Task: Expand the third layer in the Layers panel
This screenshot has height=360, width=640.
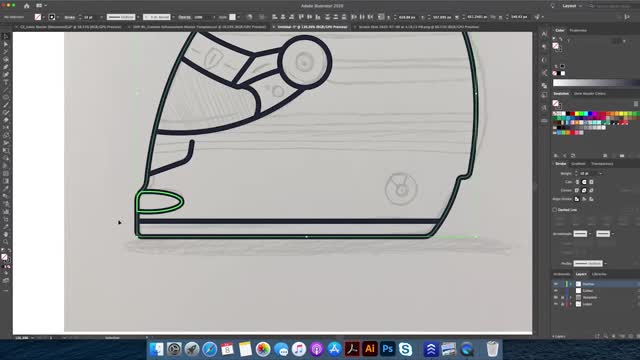Action: pos(571,297)
